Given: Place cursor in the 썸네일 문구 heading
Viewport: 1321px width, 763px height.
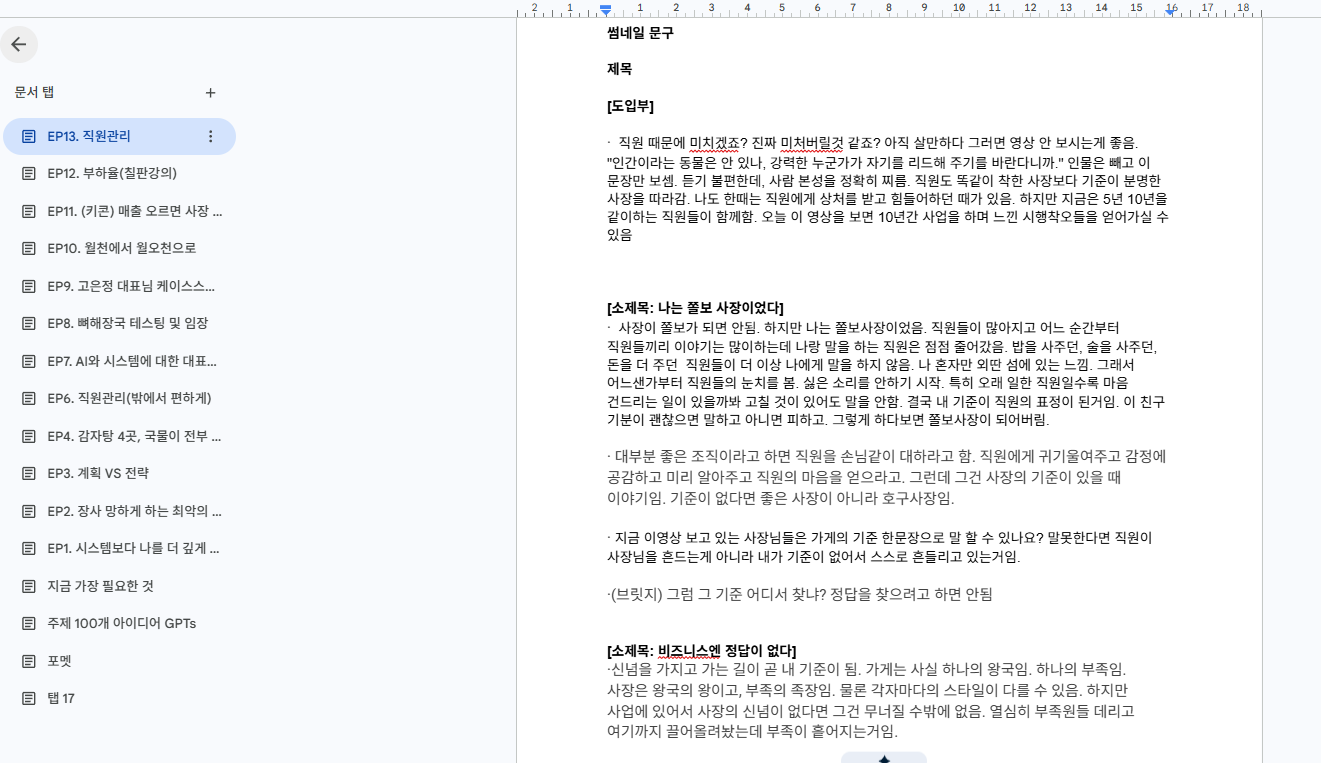Looking at the screenshot, I should pyautogui.click(x=640, y=33).
